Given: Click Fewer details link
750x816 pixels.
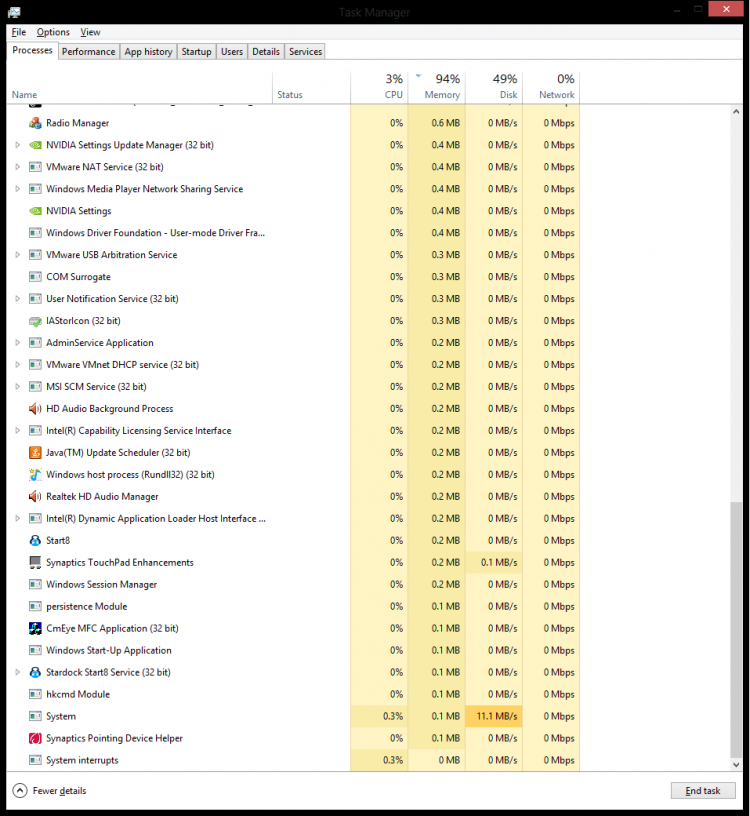Looking at the screenshot, I should (59, 791).
